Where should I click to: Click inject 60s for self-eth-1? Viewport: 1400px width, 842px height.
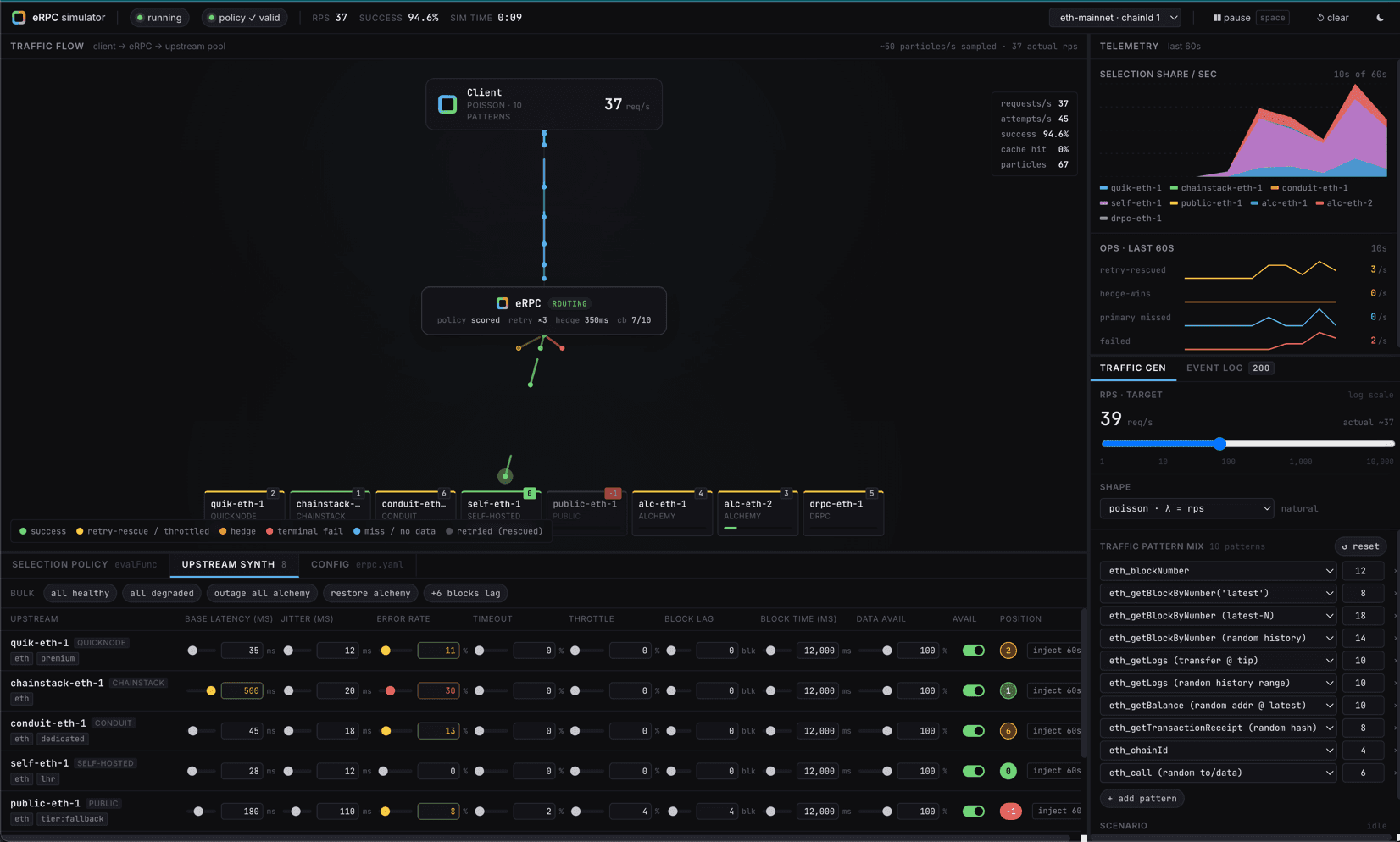point(1056,771)
